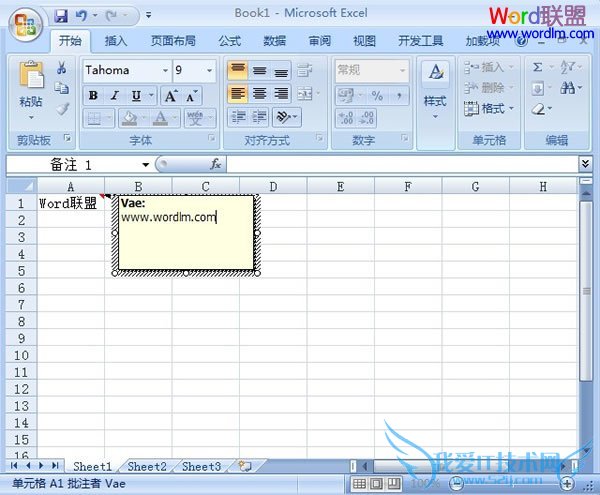Activate the Format Painter brush

pyautogui.click(x=62, y=109)
